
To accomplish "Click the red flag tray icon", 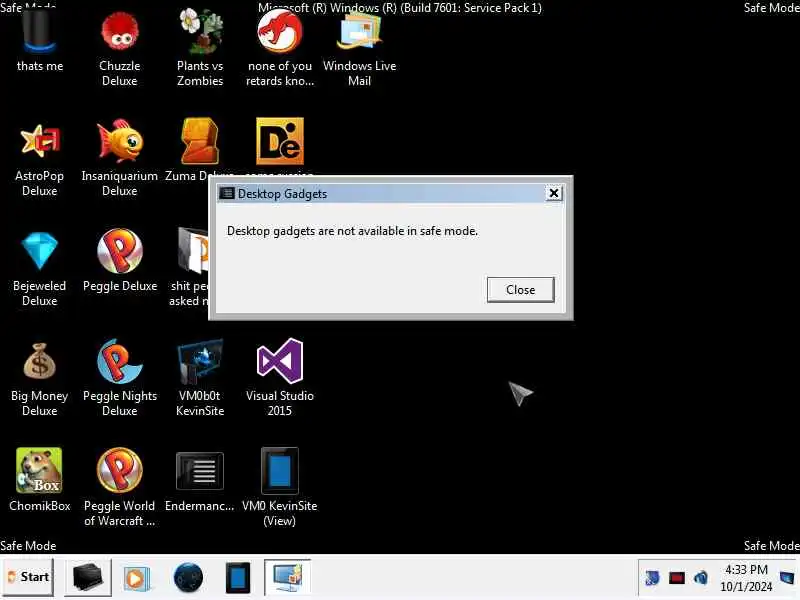I will [x=677, y=578].
